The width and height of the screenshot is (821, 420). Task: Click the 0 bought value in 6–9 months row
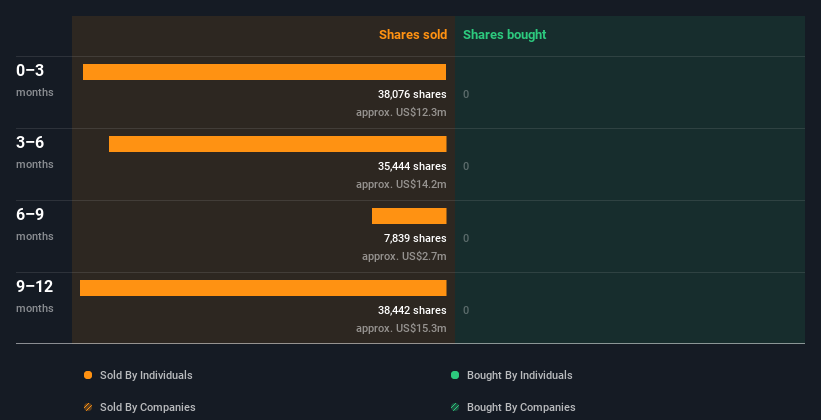click(x=466, y=238)
